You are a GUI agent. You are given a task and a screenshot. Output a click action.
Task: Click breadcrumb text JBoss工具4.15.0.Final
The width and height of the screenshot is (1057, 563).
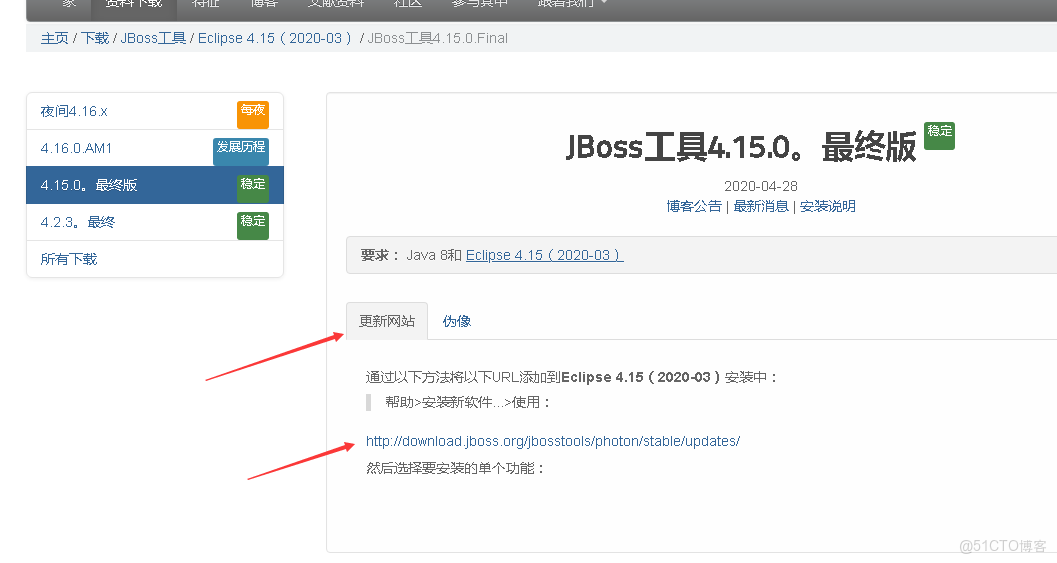(x=437, y=38)
